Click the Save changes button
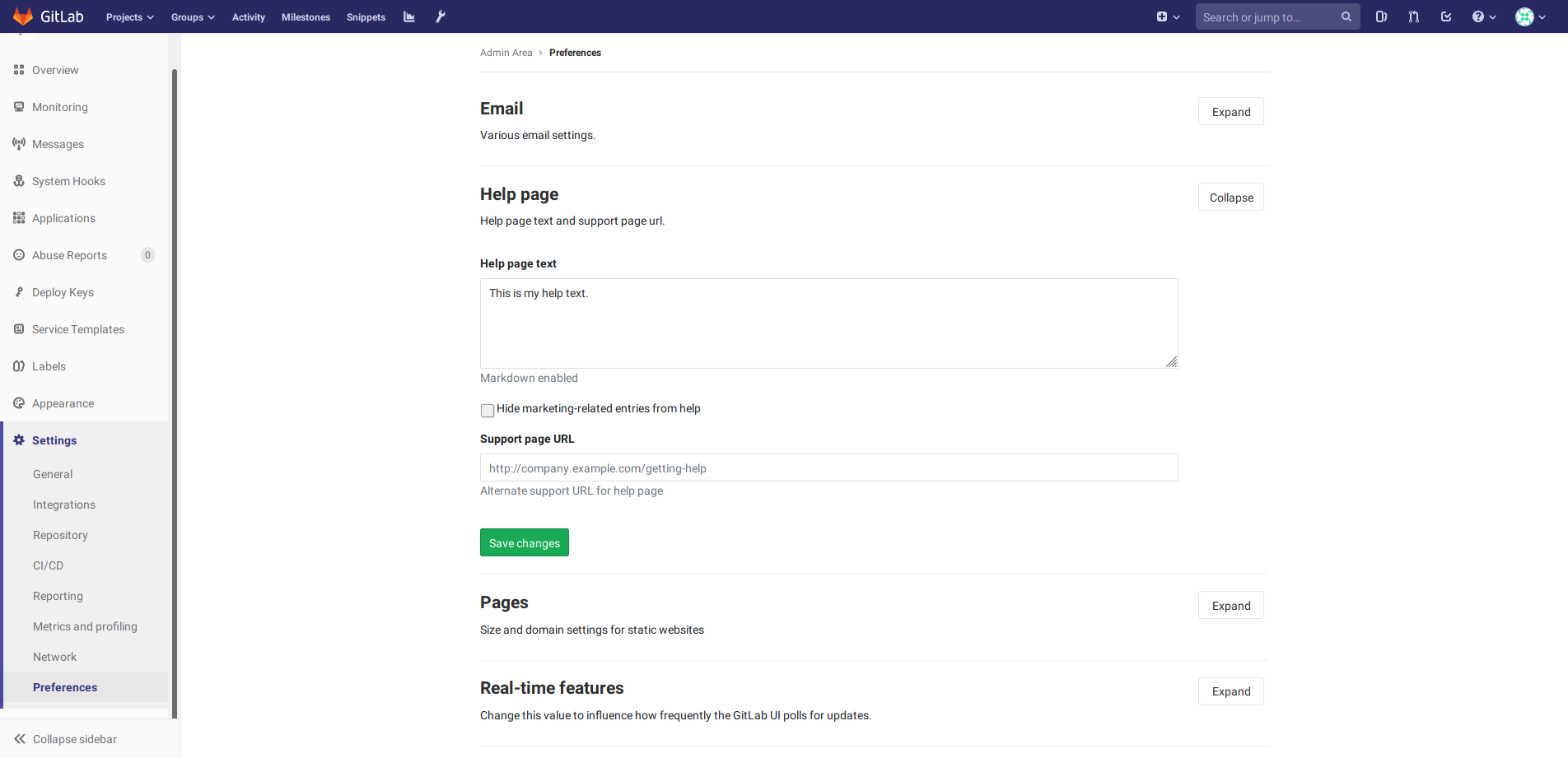This screenshot has height=758, width=1568. coord(524,543)
